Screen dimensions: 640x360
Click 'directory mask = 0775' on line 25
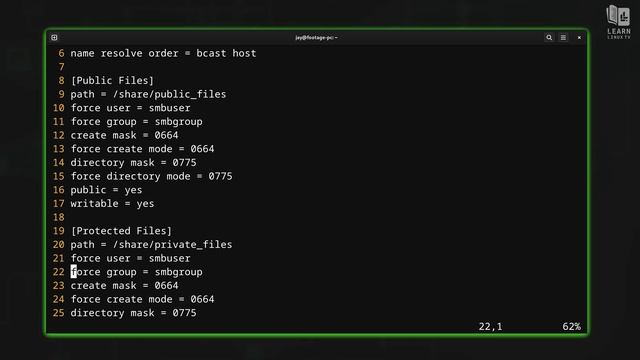[133, 313]
